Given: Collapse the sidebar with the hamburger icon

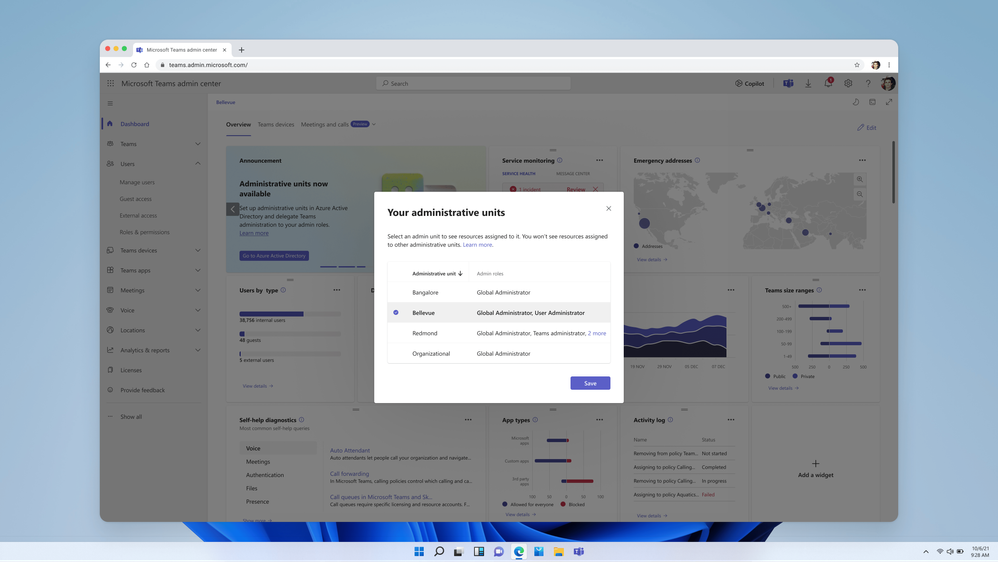Looking at the screenshot, I should [x=110, y=103].
